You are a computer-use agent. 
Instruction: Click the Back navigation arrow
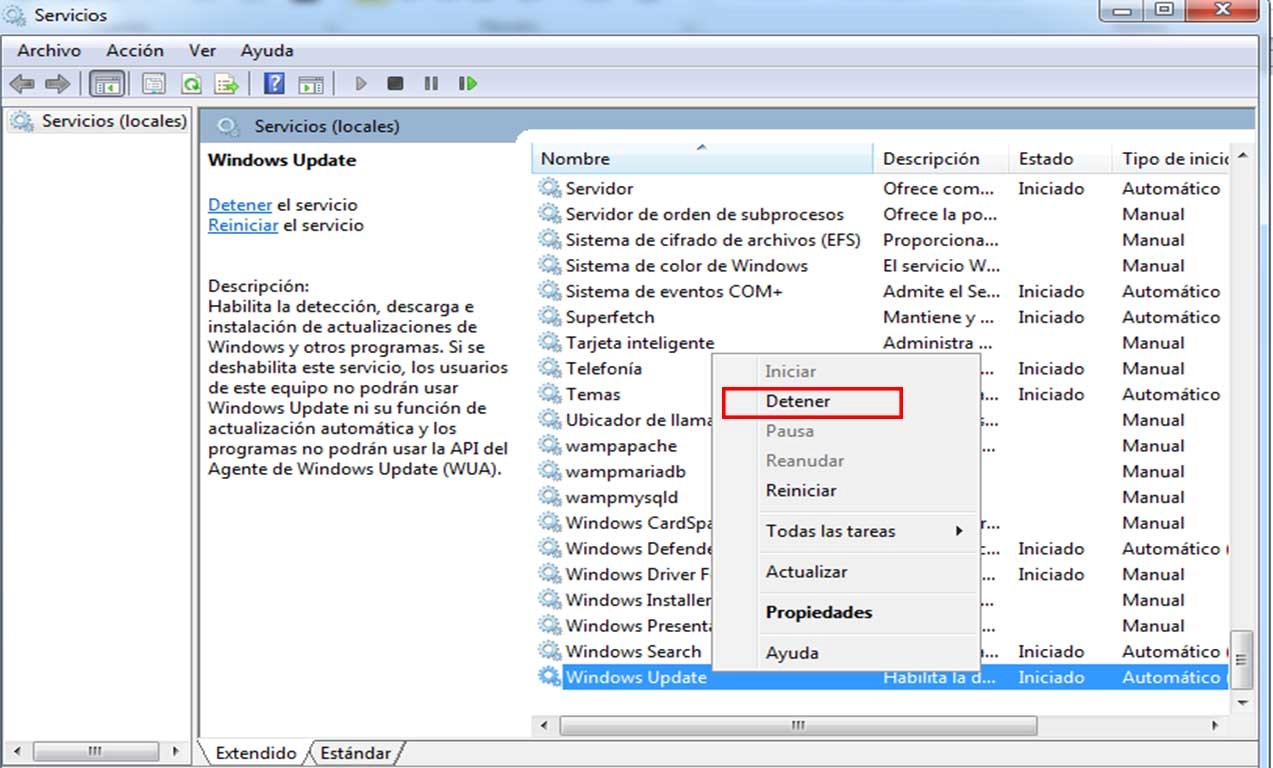[x=22, y=83]
